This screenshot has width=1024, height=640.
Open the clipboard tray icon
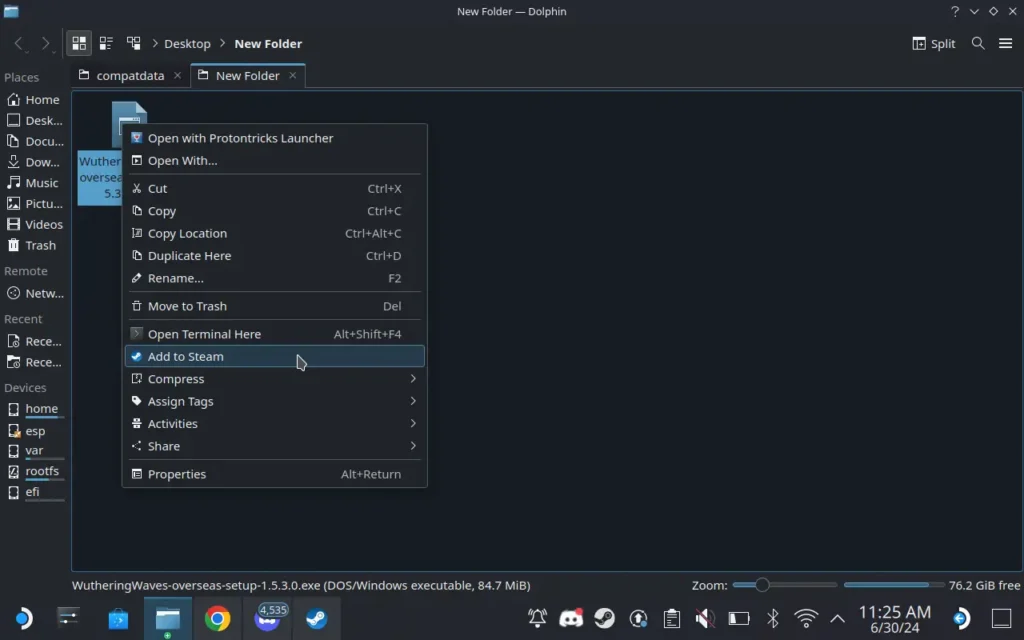click(x=672, y=618)
